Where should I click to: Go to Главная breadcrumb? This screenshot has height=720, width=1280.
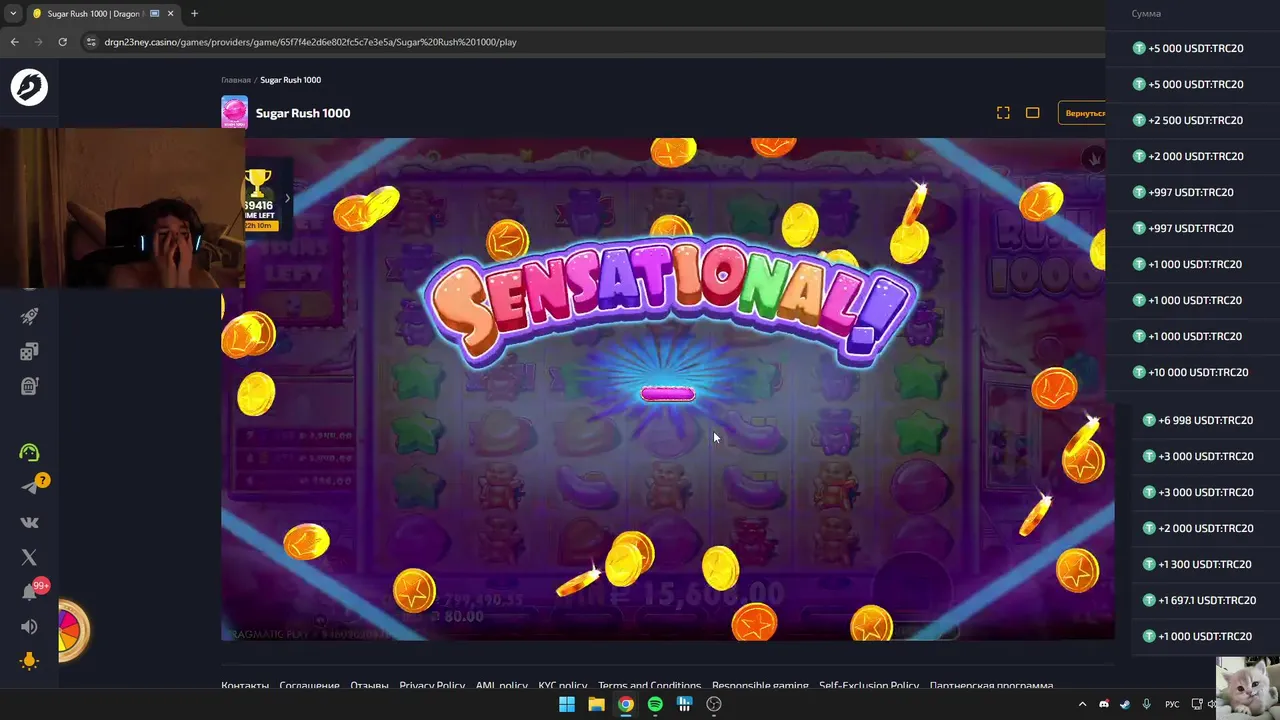pos(236,80)
